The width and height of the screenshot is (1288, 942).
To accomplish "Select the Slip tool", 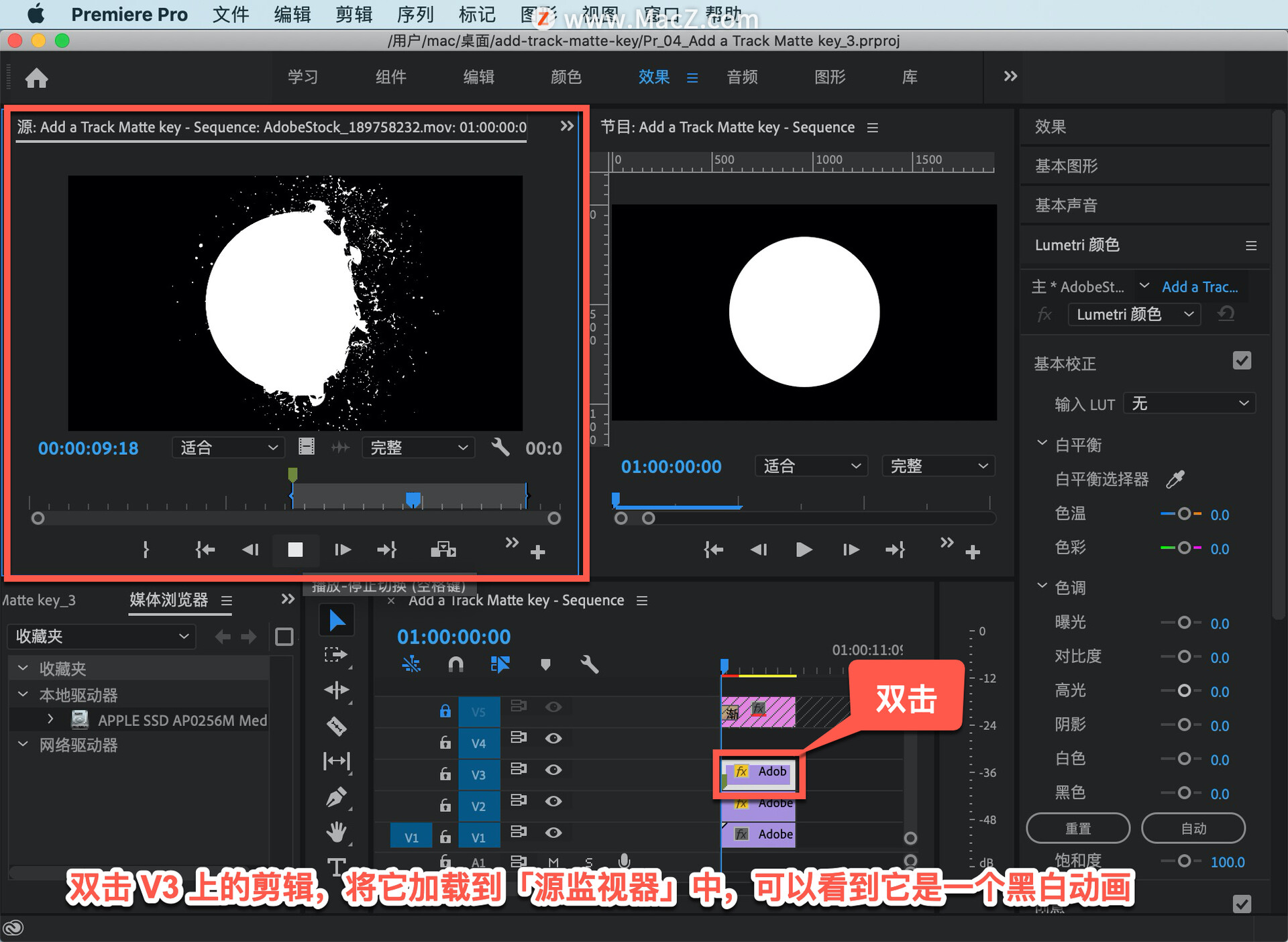I will tap(336, 761).
